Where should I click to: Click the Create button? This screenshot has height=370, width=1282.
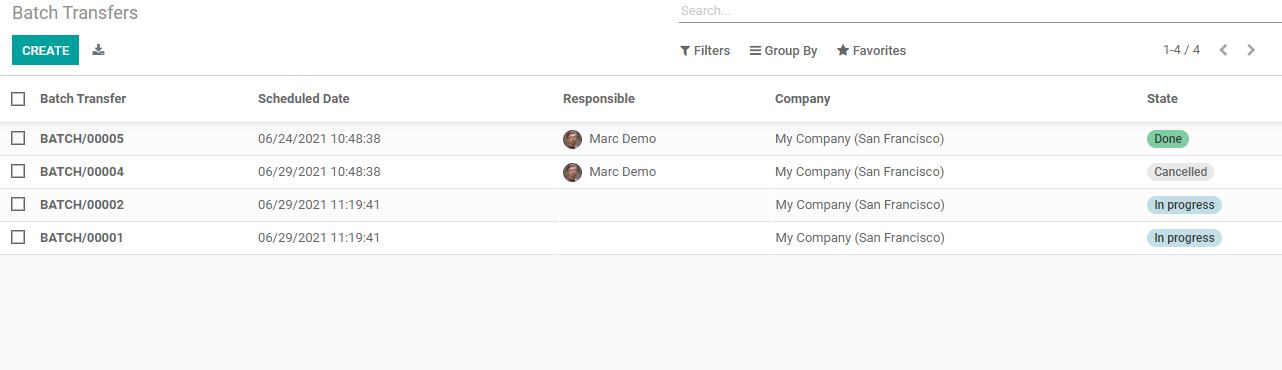(x=45, y=50)
